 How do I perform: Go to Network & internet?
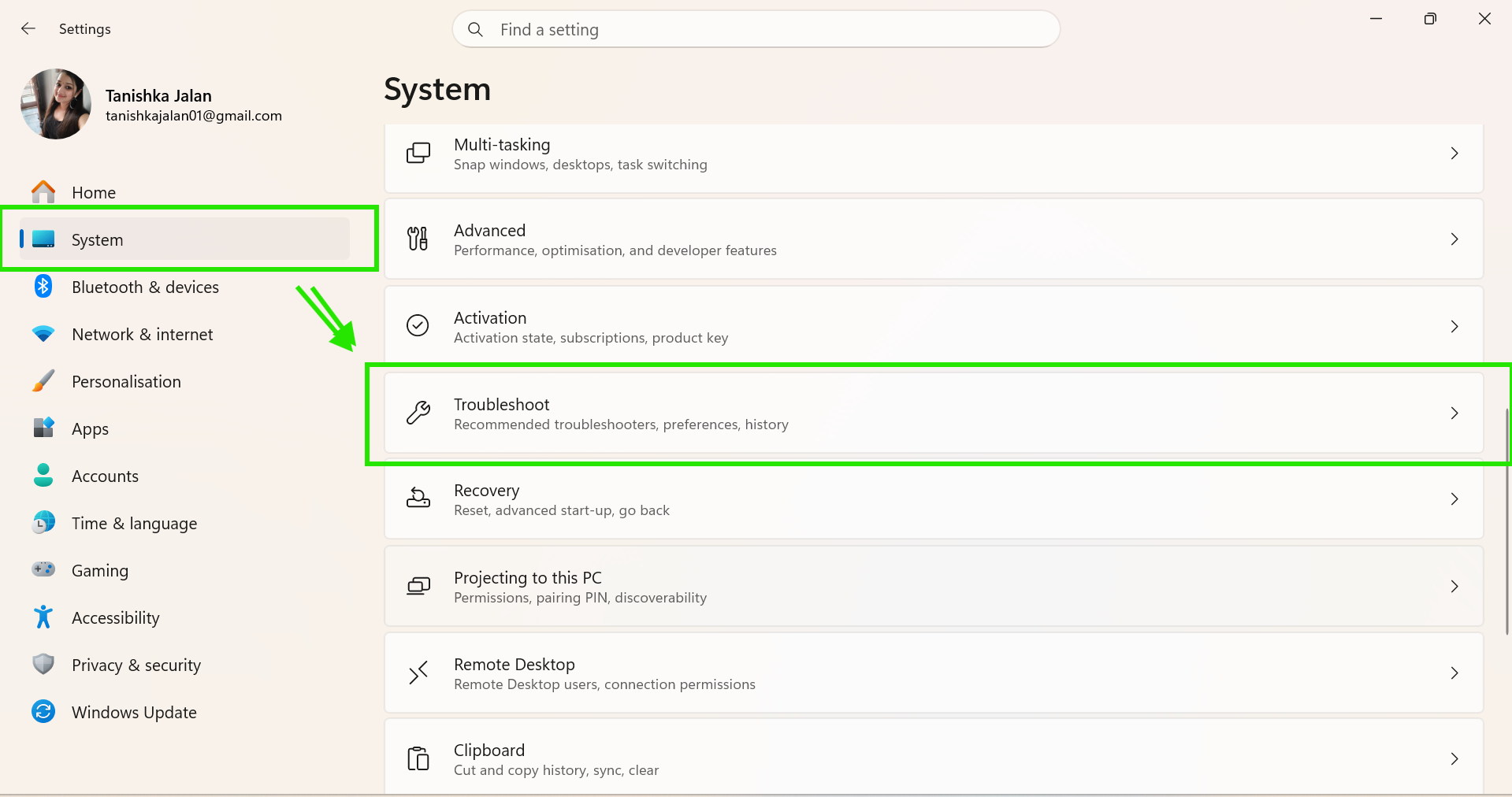pyautogui.click(x=184, y=334)
